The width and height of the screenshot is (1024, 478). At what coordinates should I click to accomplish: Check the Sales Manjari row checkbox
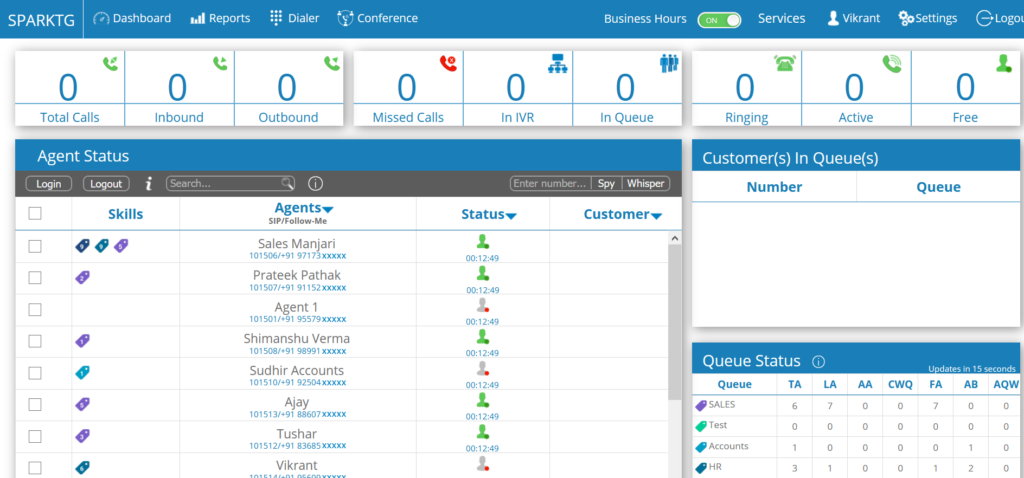click(x=35, y=246)
